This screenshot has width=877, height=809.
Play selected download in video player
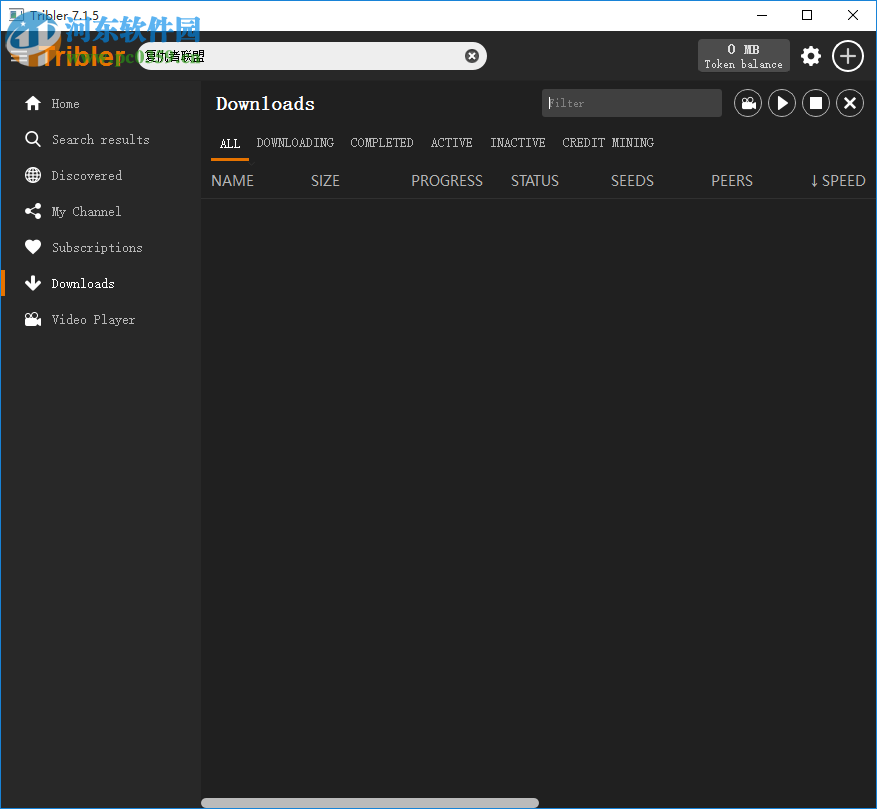[748, 104]
